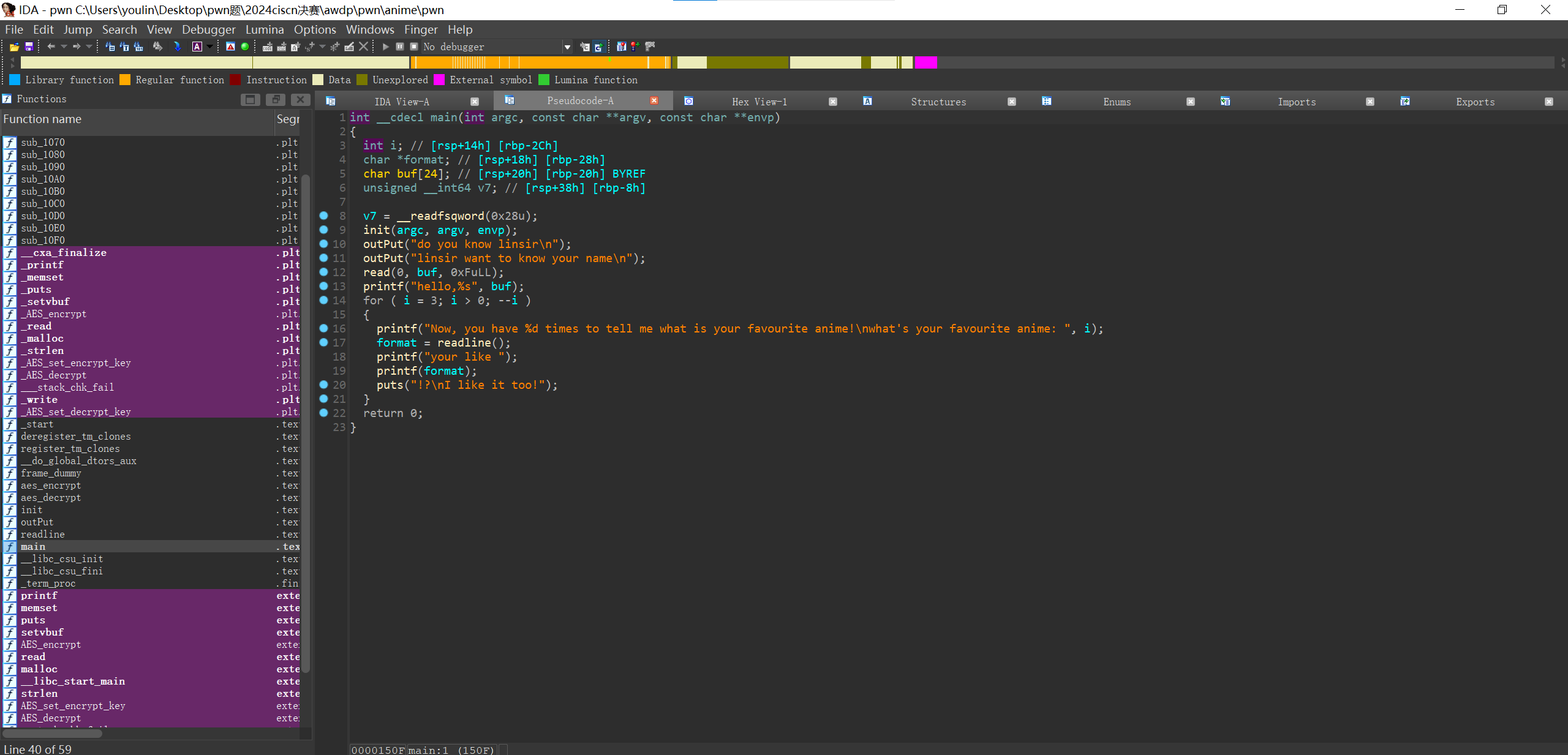Select 'readline' in the Functions list

tap(151, 534)
